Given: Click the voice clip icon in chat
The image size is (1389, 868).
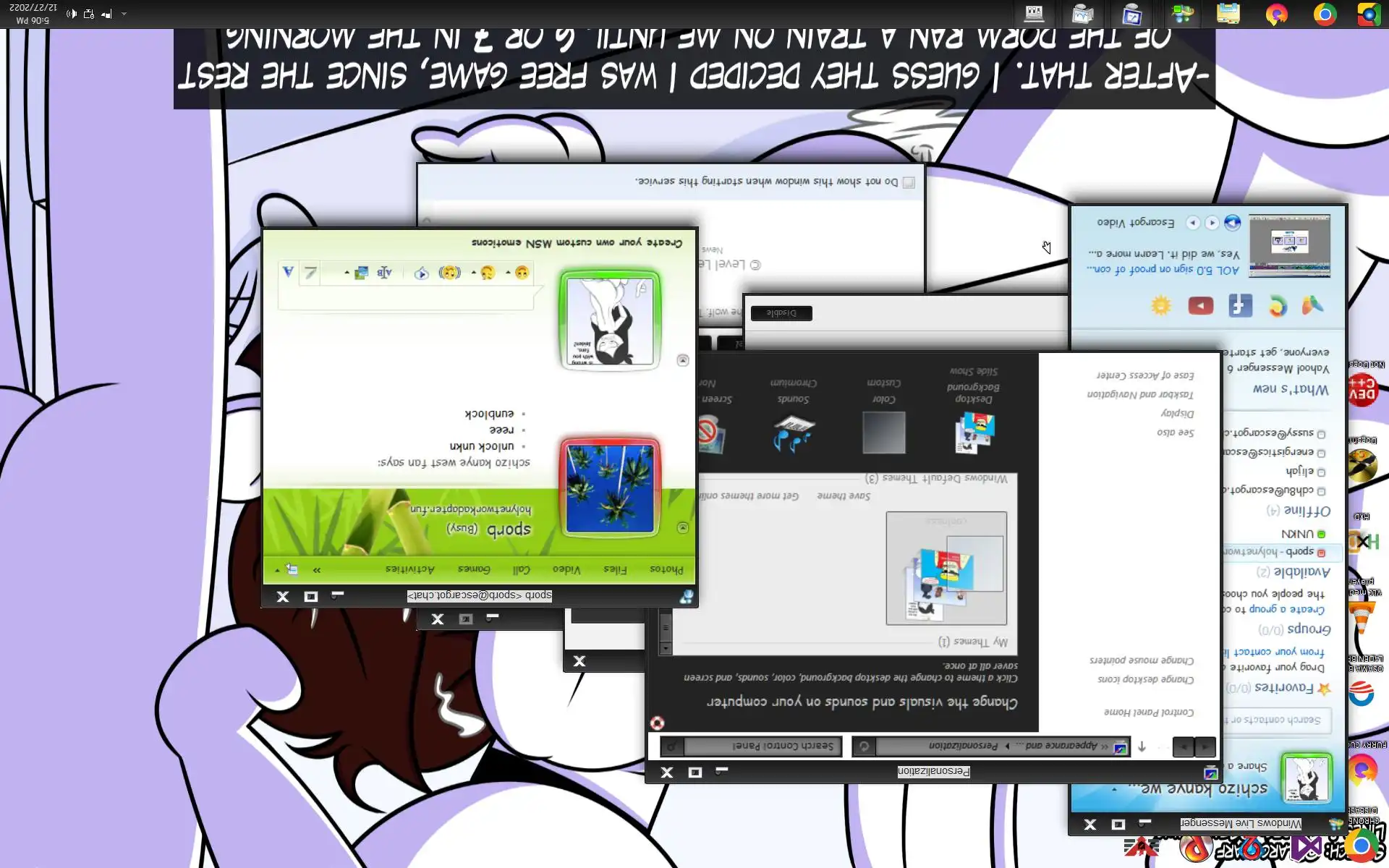Looking at the screenshot, I should pos(422,273).
